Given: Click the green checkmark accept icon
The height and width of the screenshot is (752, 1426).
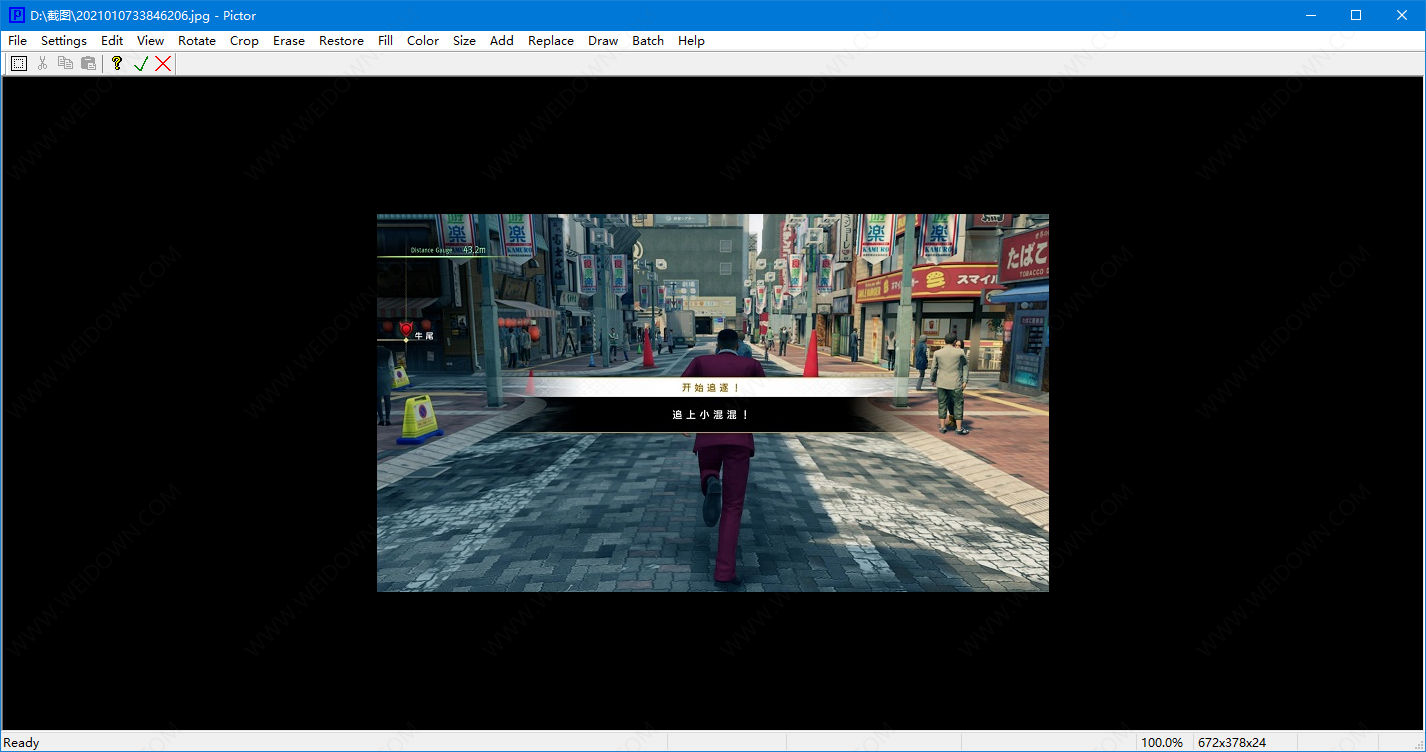Looking at the screenshot, I should tap(140, 63).
